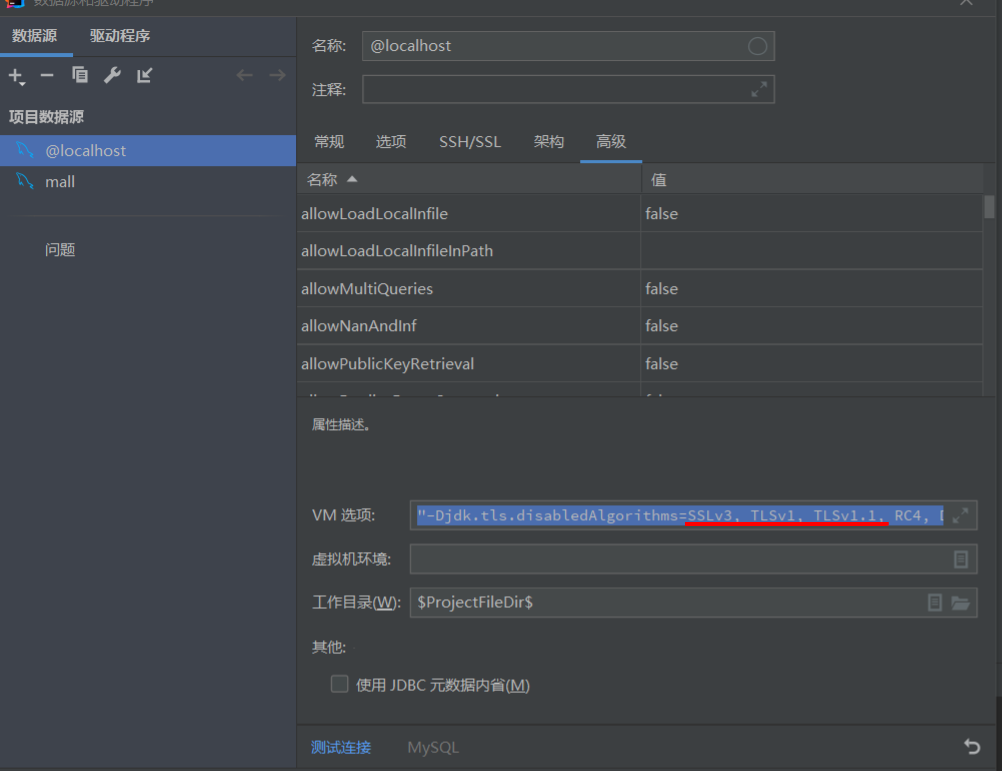This screenshot has width=1002, height=771.
Task: Sort properties by the 名称 column
Action: (x=322, y=178)
